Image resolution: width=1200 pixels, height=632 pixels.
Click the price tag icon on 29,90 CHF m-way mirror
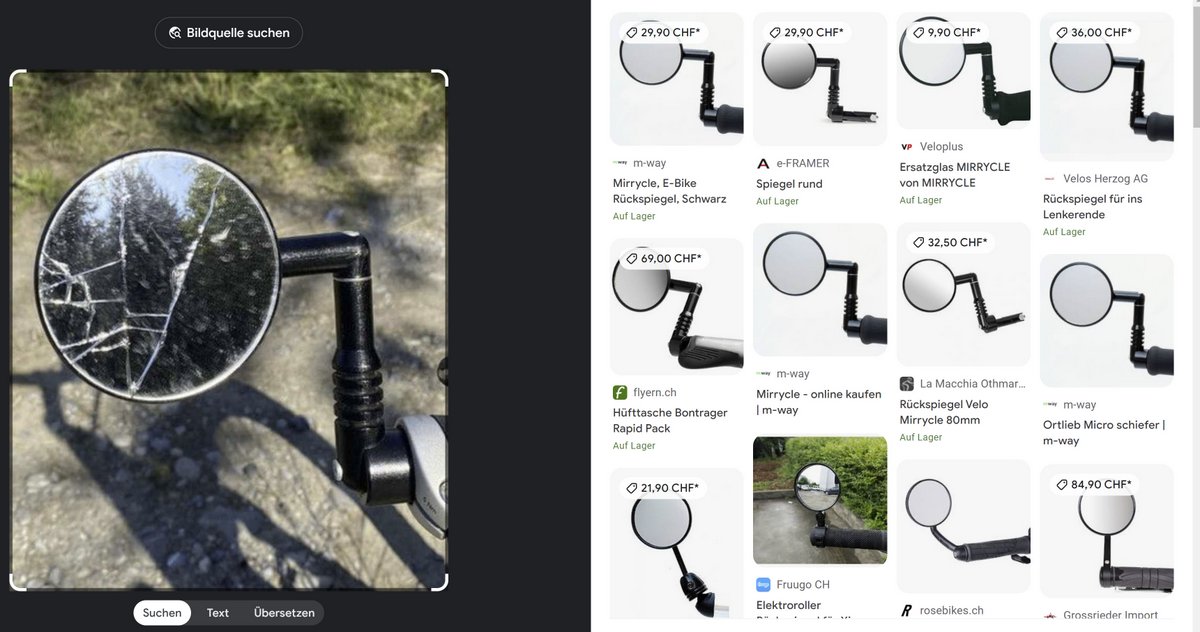632,33
